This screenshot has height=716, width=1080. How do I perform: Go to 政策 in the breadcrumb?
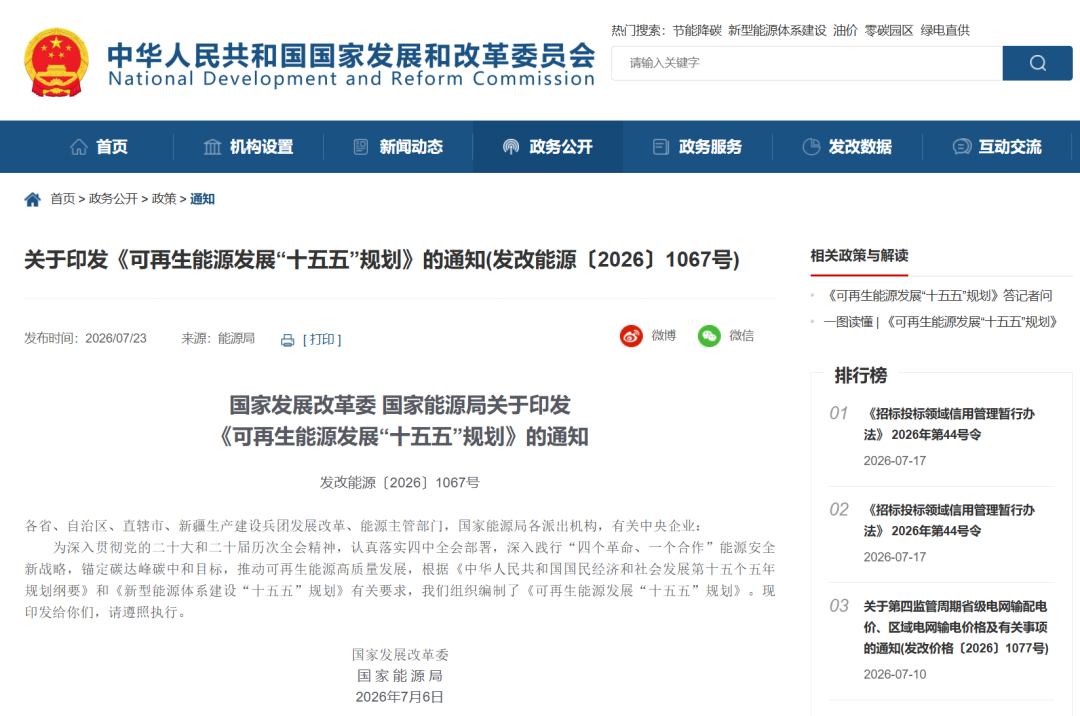(x=164, y=199)
